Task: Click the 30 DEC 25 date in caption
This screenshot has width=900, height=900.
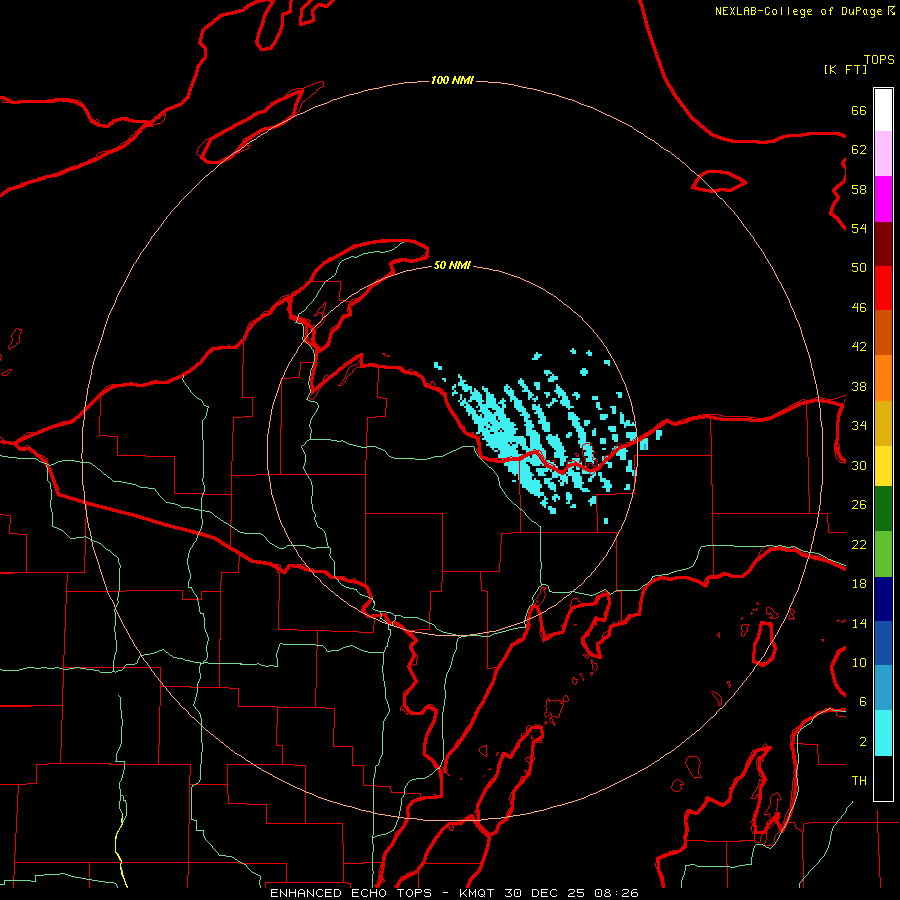Action: tap(544, 893)
